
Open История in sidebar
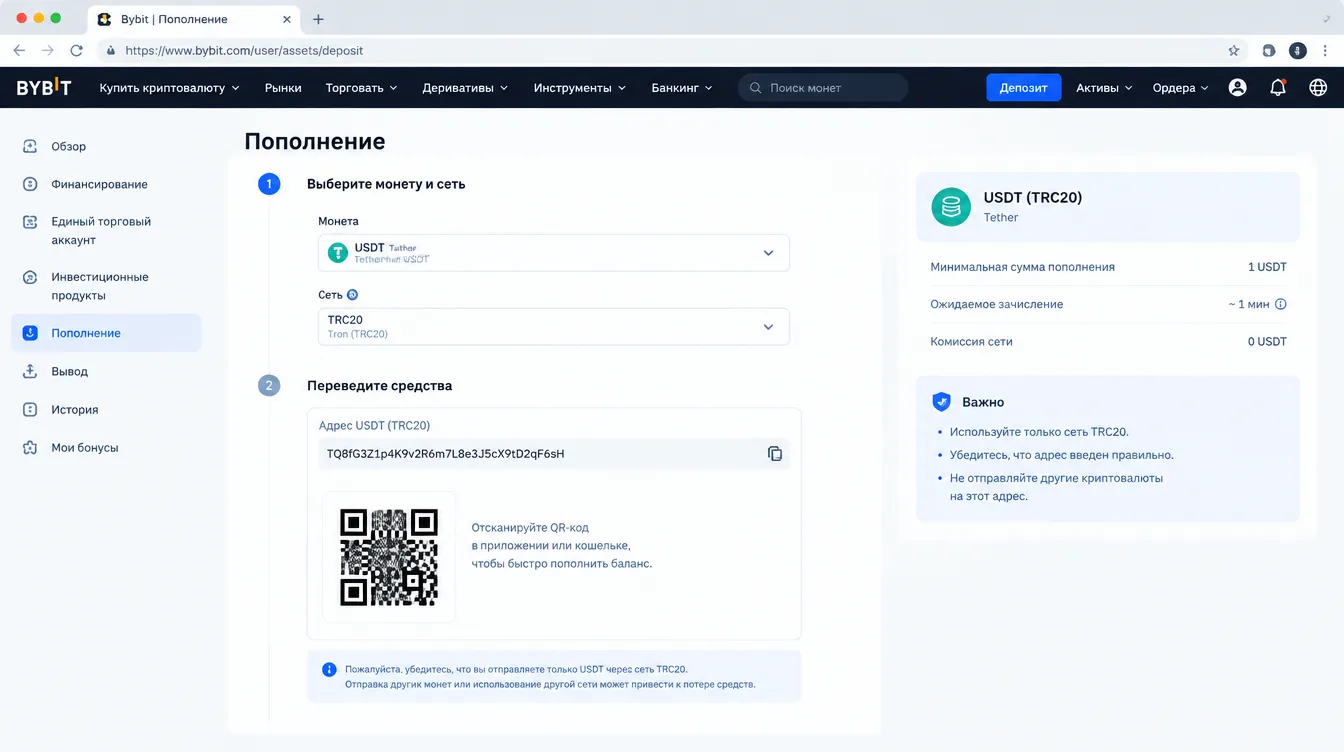click(75, 409)
